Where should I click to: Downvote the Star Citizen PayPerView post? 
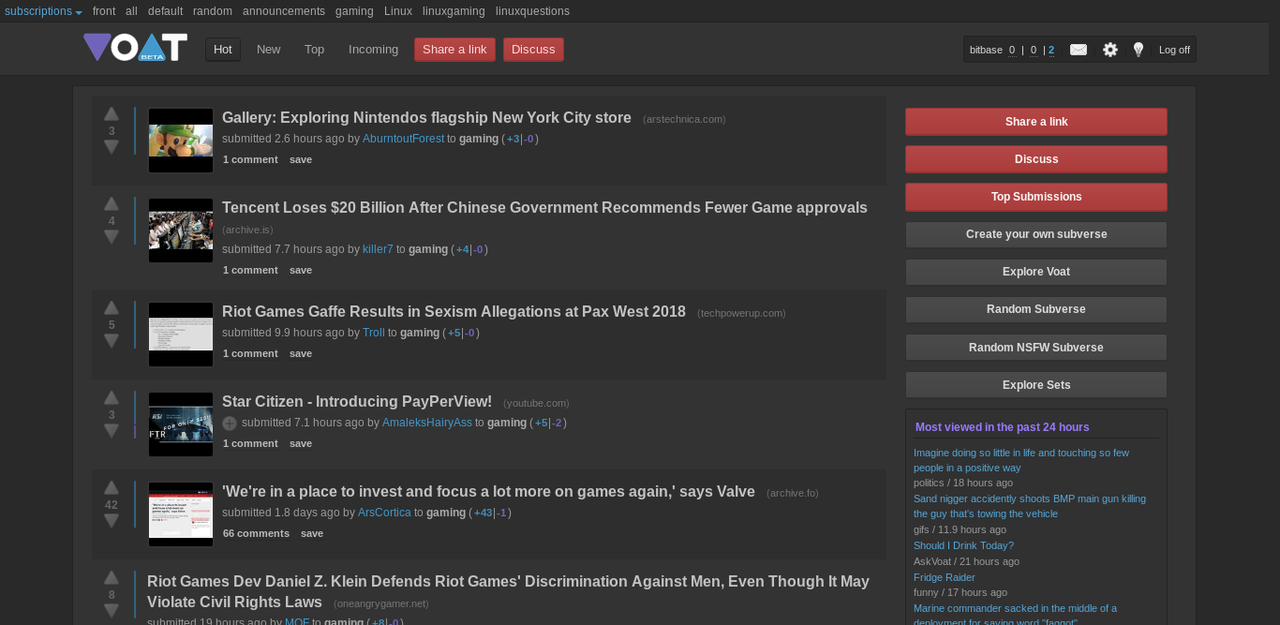pyautogui.click(x=111, y=432)
